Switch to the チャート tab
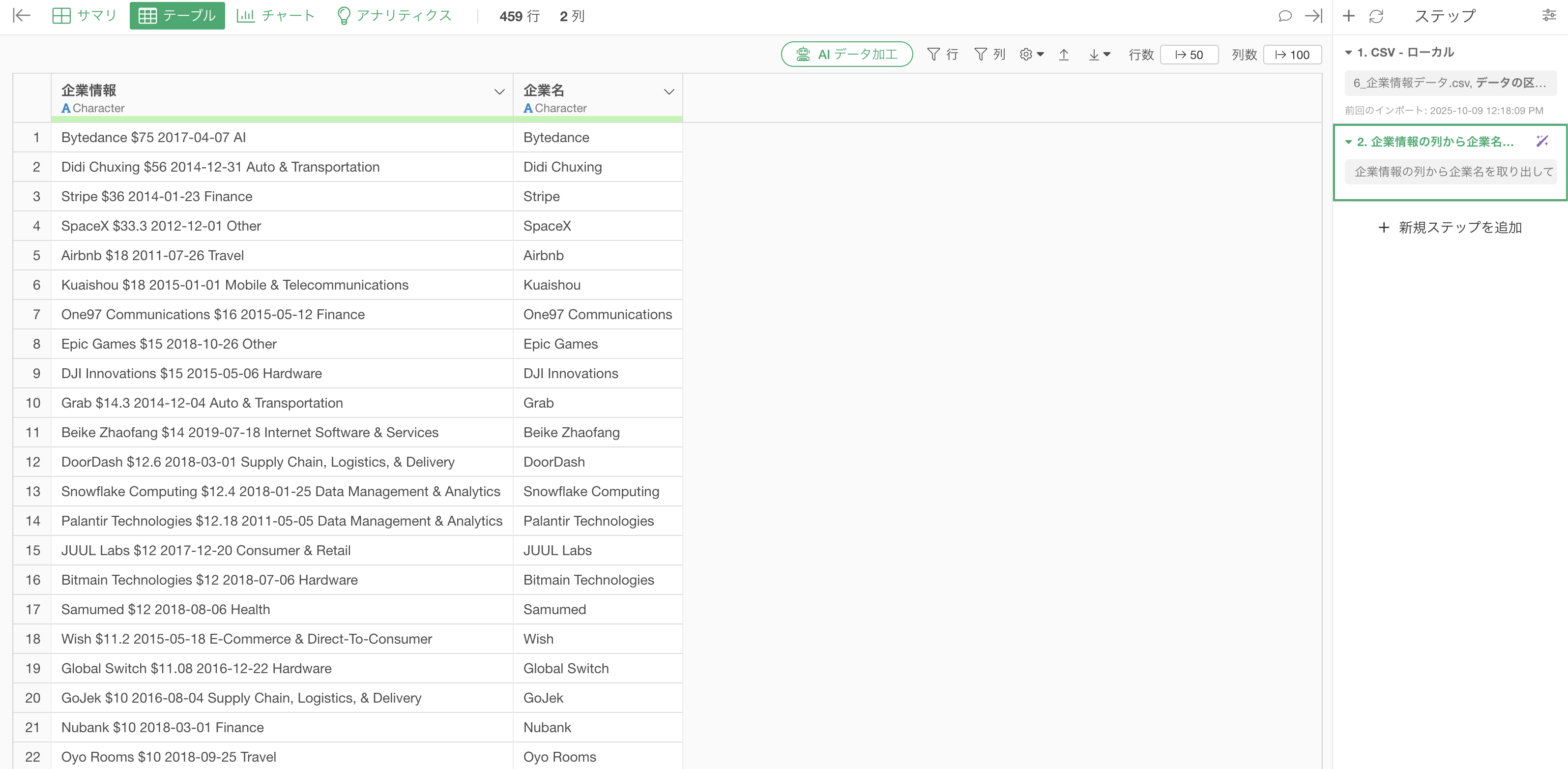1568x769 pixels. coord(276,16)
